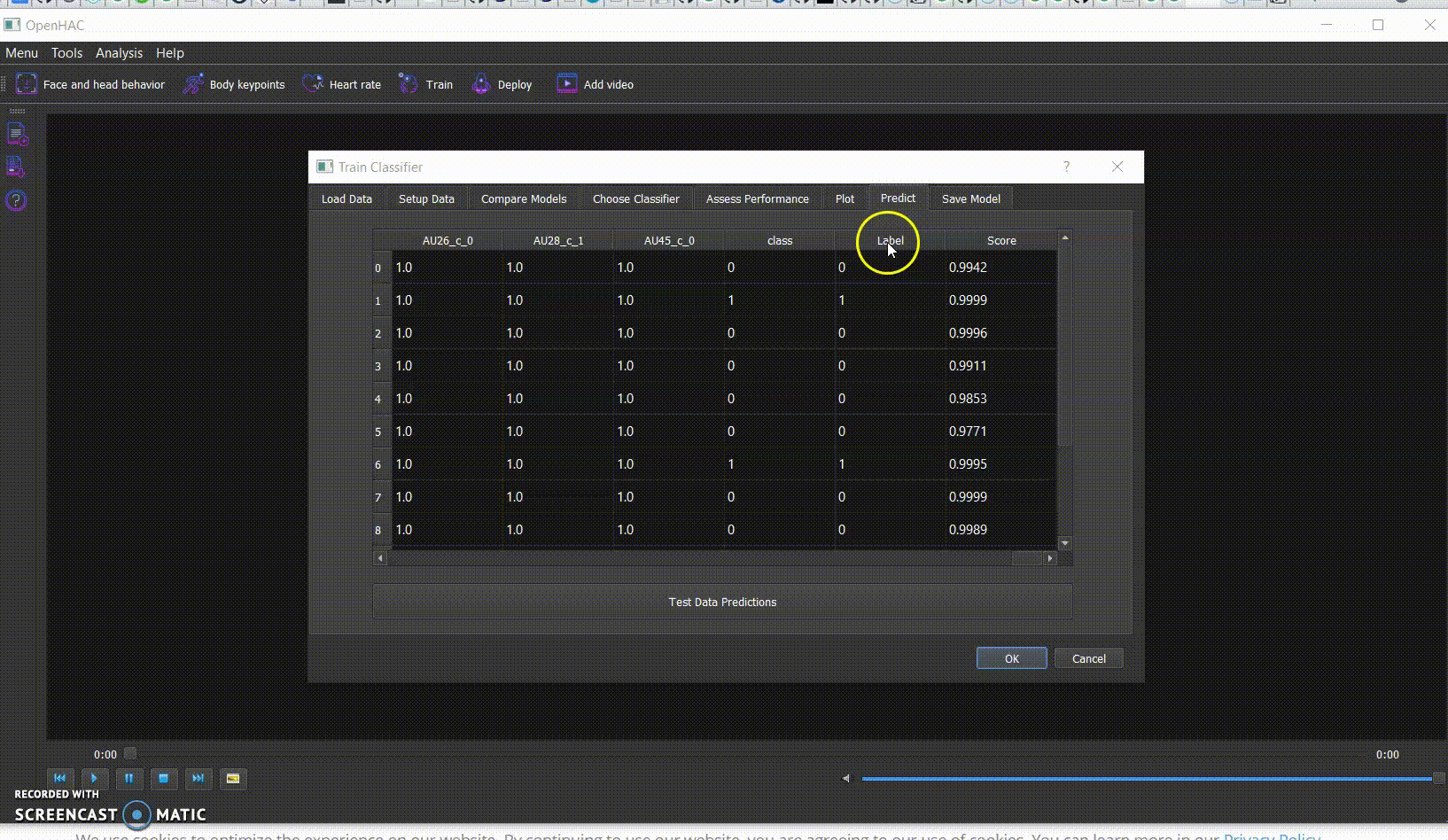Switch to the Assess Performance tab

coord(757,198)
